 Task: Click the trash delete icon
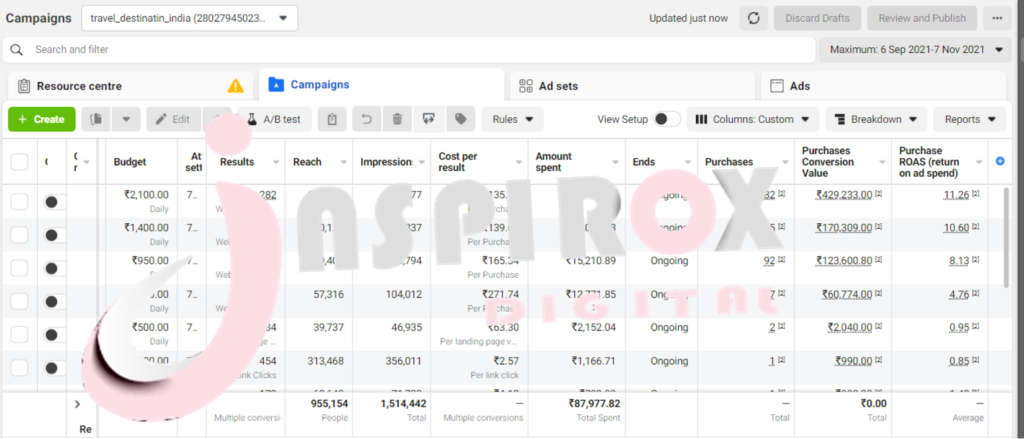(397, 119)
